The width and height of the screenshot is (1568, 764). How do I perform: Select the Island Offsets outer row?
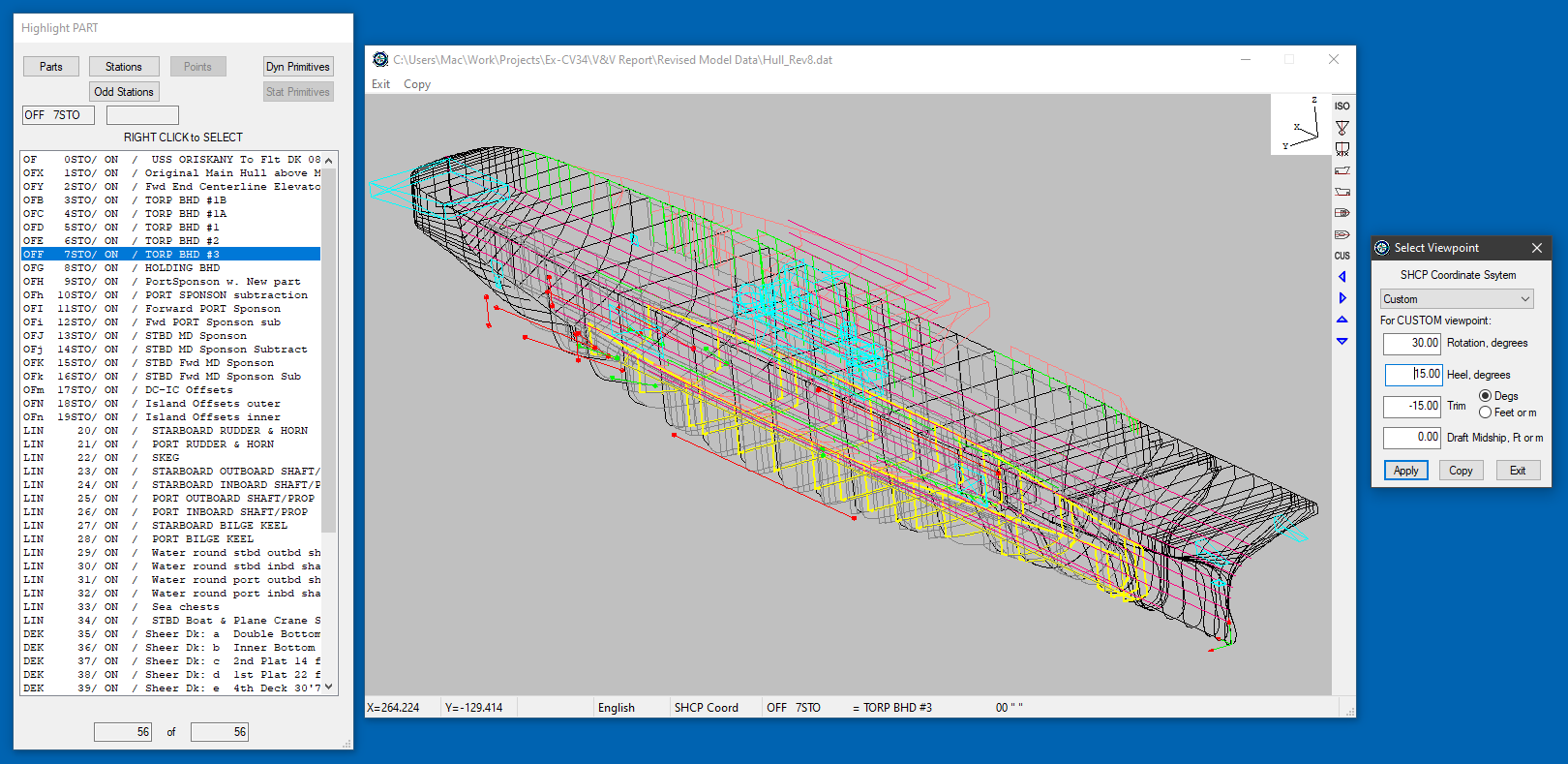(x=171, y=404)
